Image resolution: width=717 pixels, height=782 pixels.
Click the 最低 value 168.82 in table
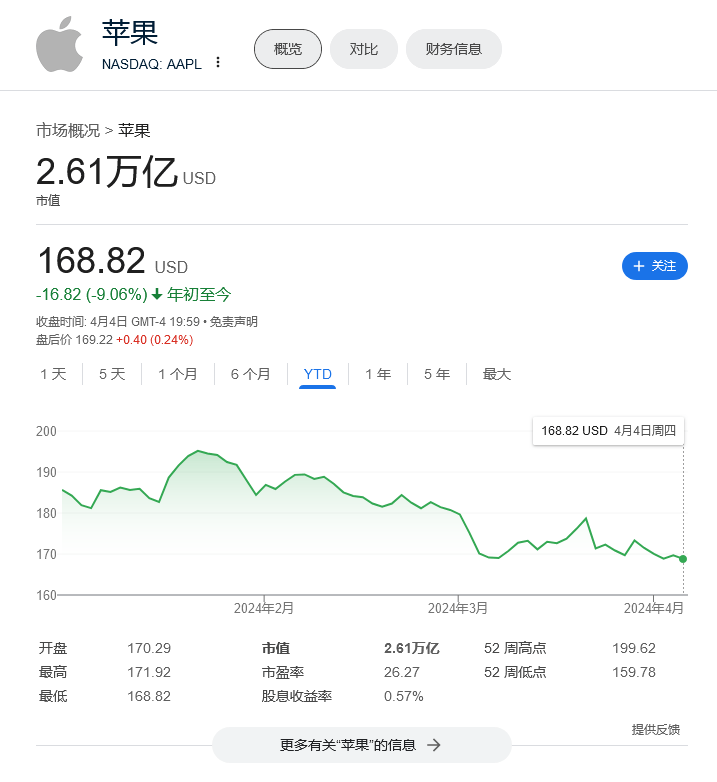(149, 696)
